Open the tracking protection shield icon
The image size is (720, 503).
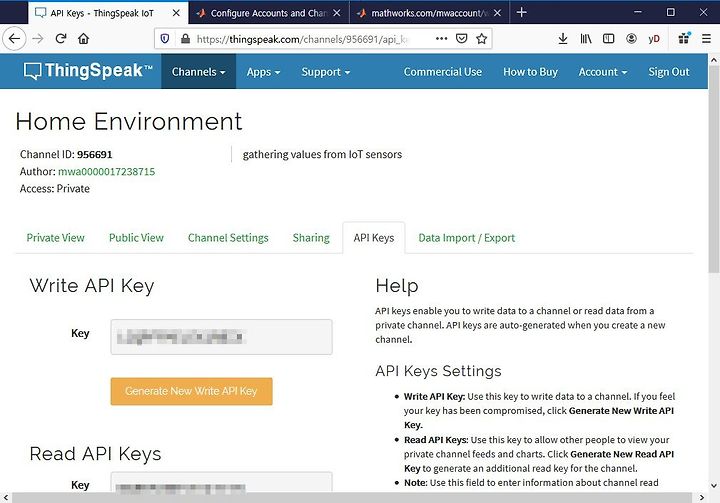[165, 39]
